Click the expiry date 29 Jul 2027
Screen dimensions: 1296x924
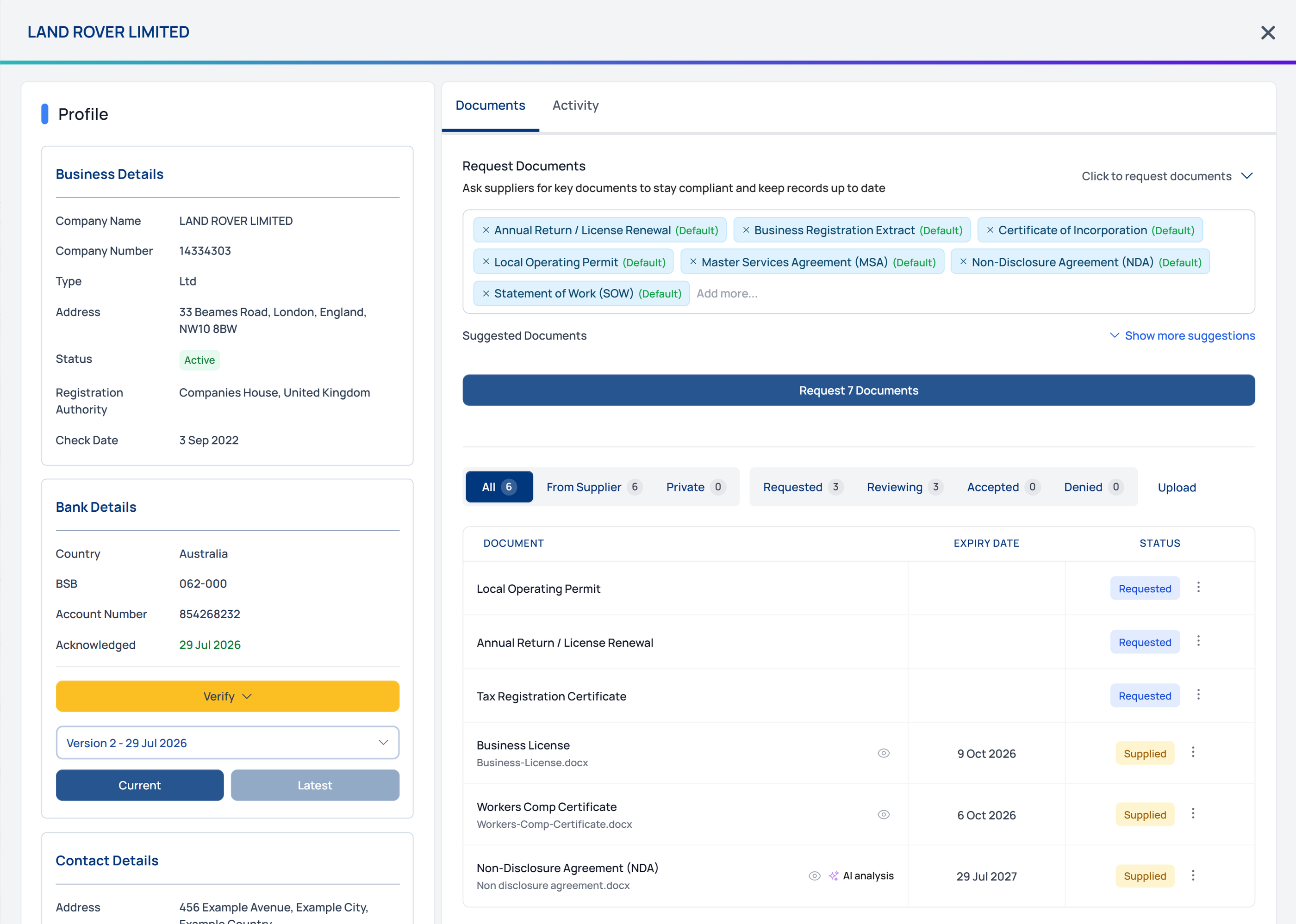986,876
